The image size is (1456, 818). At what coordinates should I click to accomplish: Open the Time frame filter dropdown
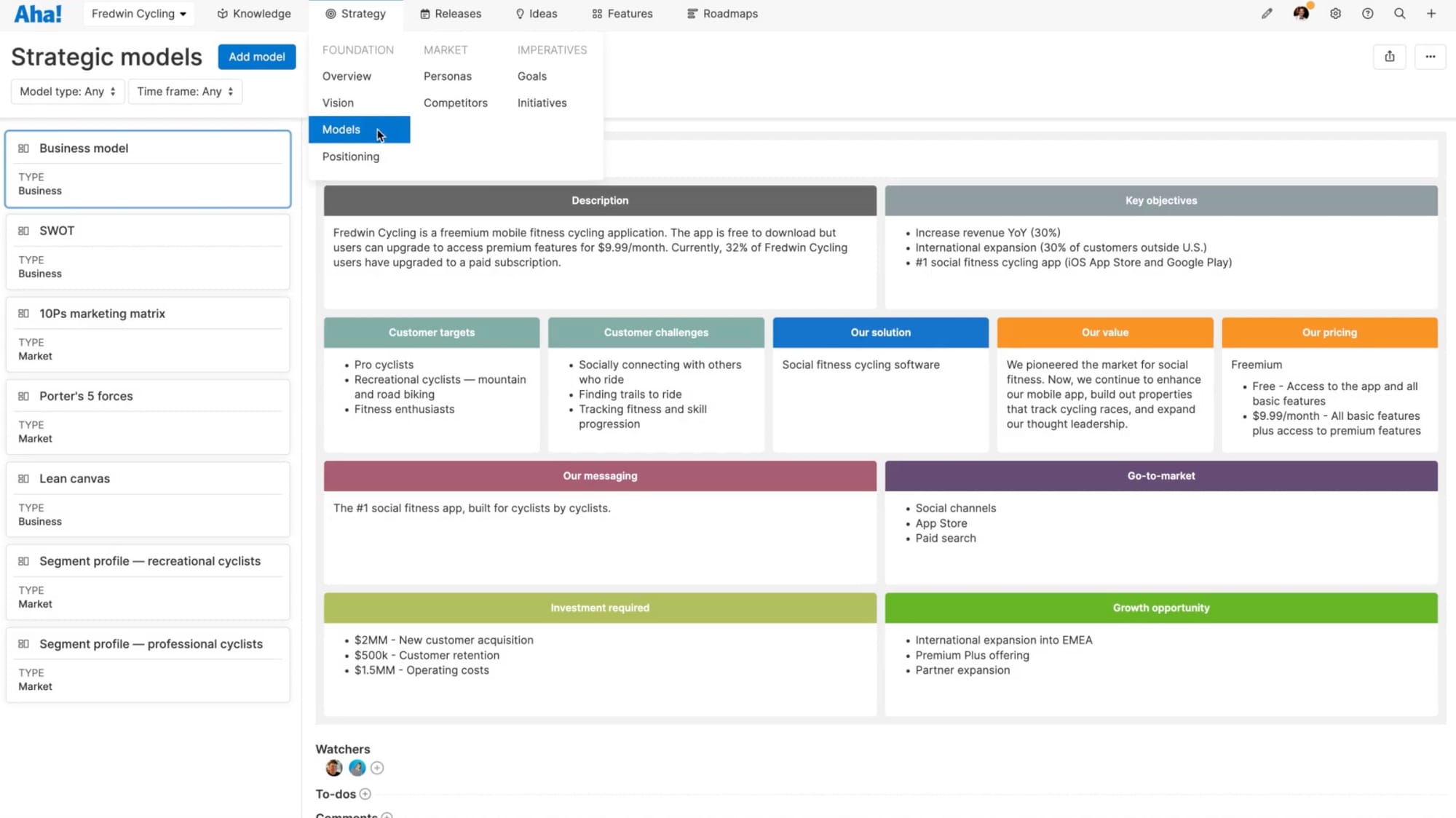tap(185, 92)
